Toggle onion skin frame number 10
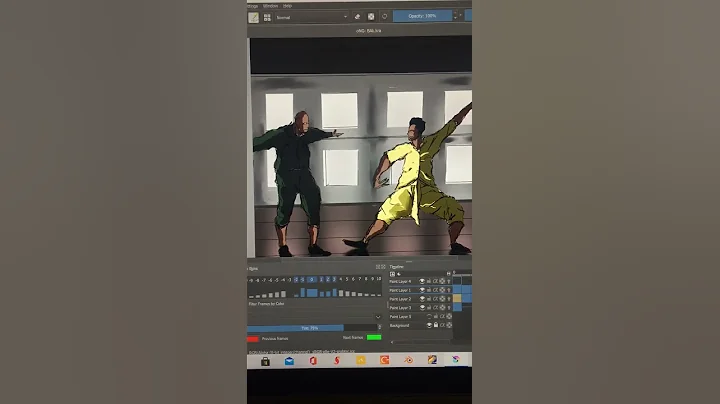Image resolution: width=720 pixels, height=404 pixels. coord(378,279)
